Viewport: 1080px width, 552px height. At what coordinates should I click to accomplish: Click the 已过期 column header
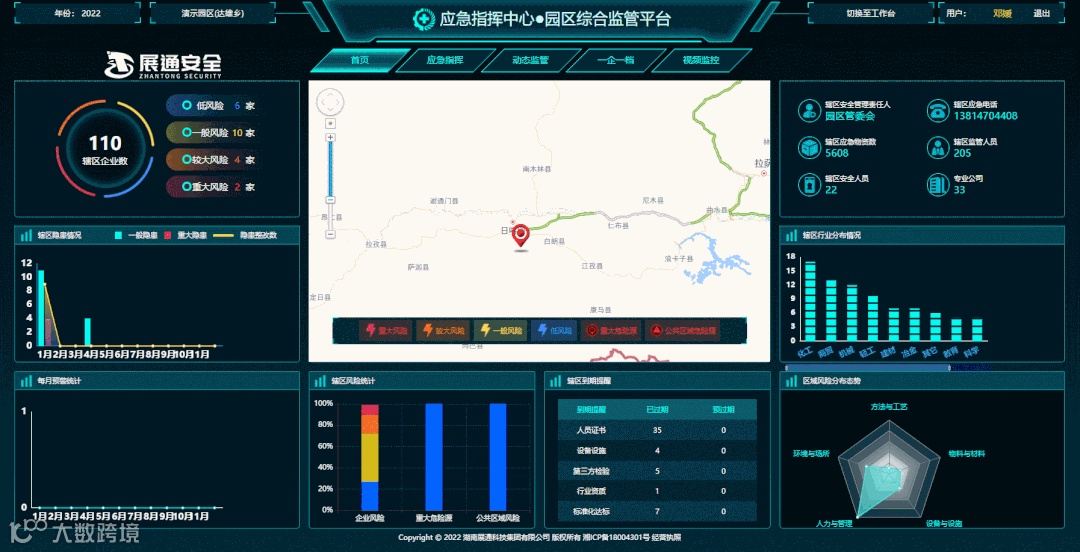(x=657, y=410)
